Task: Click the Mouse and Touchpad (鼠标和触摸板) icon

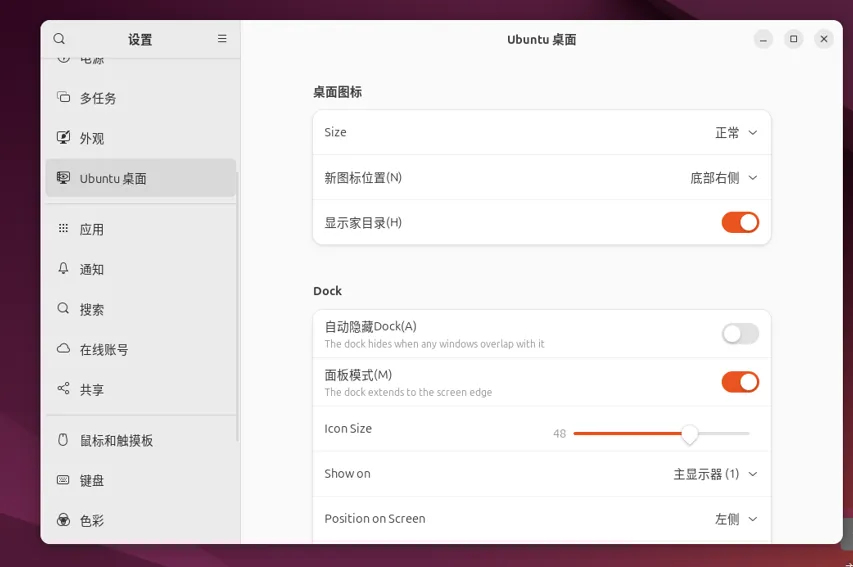Action: (64, 440)
